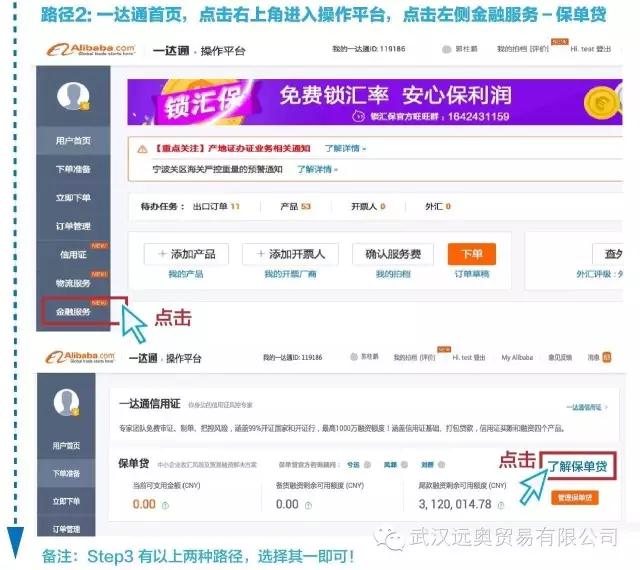Click the warning icon beside 重点关注 notice
This screenshot has height=570, width=640.
click(142, 148)
